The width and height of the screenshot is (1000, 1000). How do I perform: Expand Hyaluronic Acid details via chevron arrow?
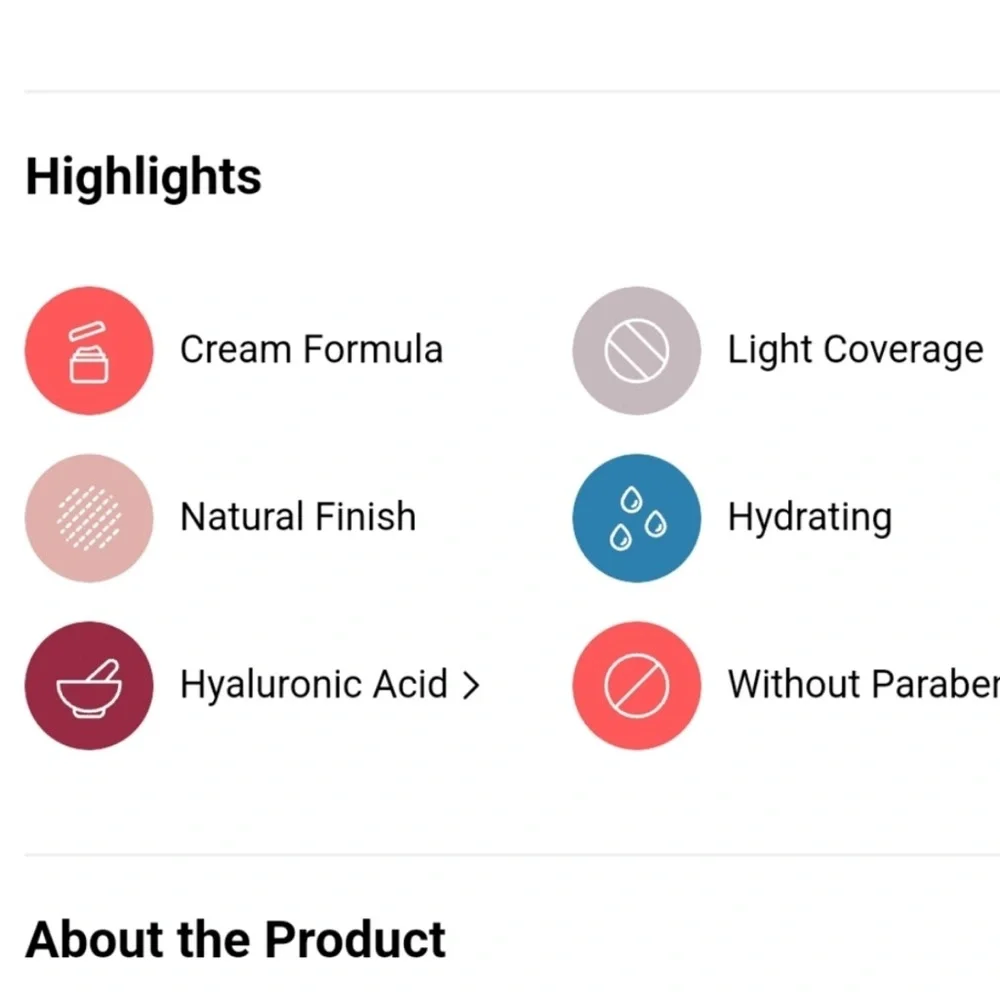471,686
